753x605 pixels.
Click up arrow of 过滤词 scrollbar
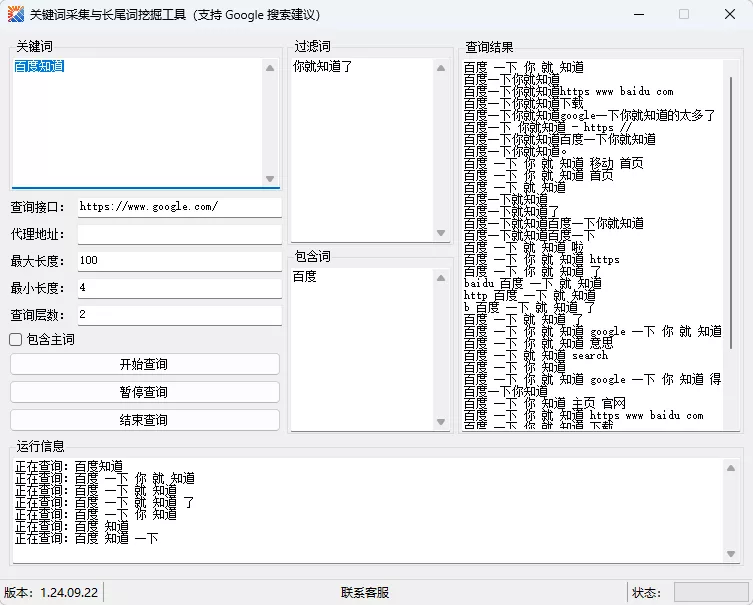[441, 68]
